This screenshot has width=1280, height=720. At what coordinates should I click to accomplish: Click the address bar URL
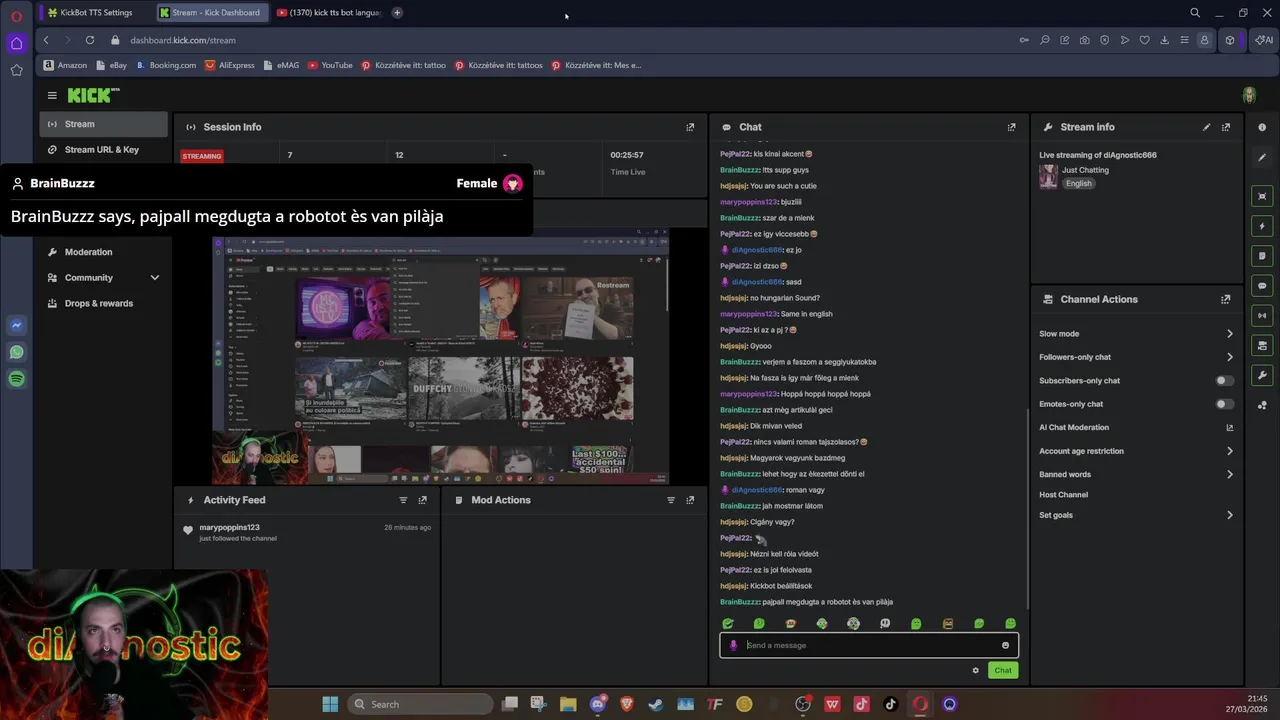(x=183, y=40)
